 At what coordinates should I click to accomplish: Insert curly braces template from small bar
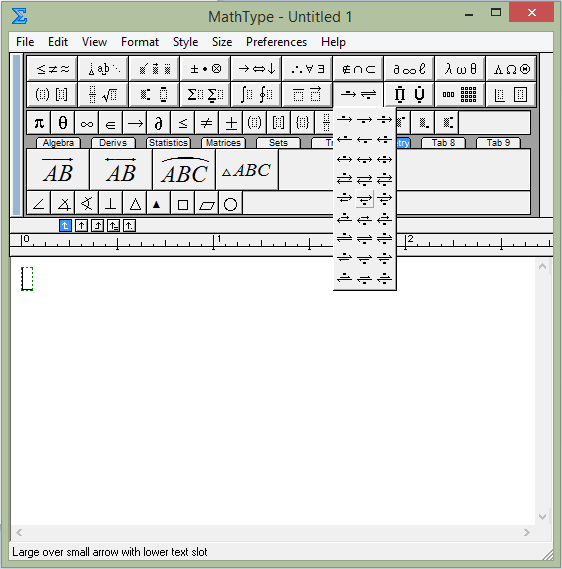coord(302,123)
